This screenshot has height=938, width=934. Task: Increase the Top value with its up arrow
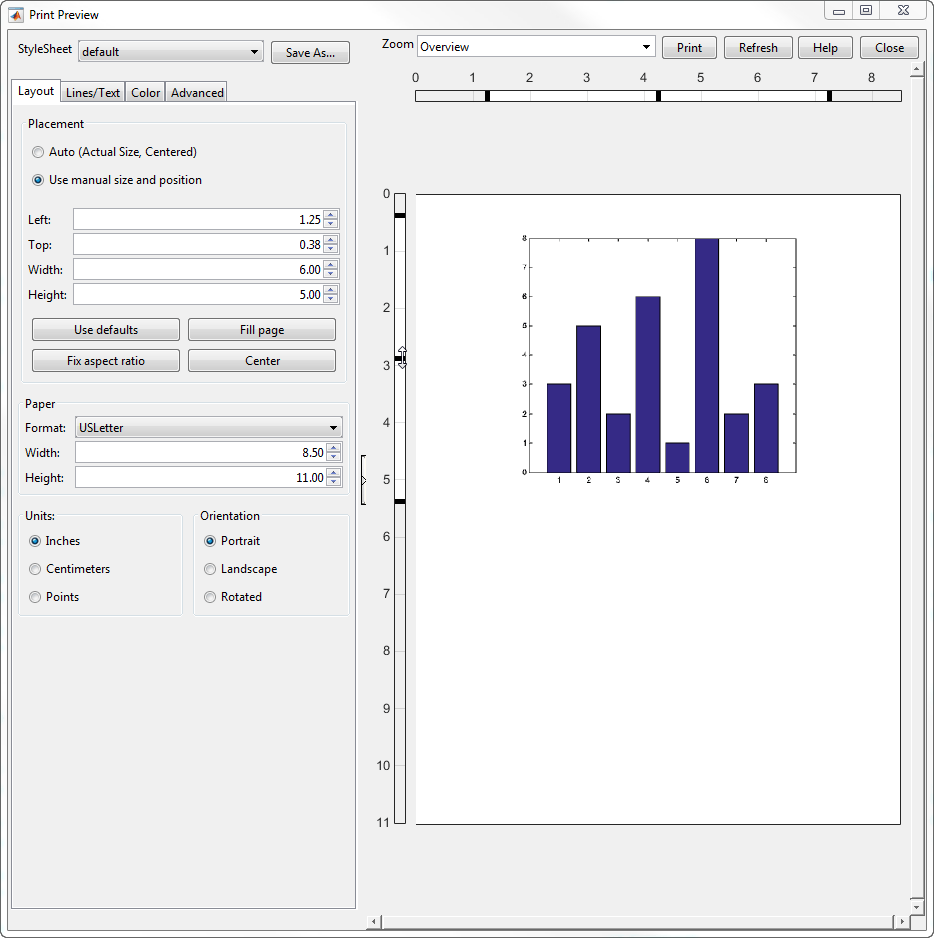[x=331, y=240]
